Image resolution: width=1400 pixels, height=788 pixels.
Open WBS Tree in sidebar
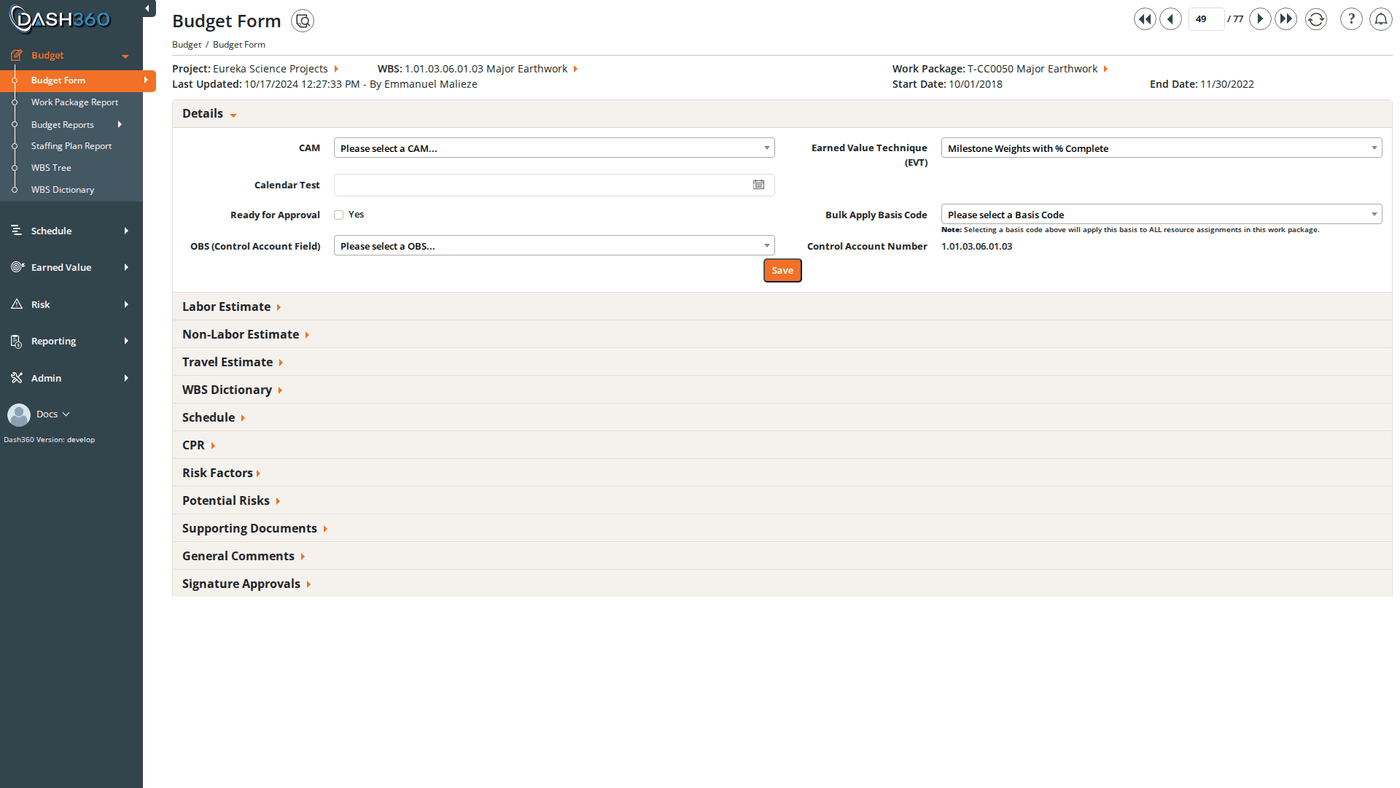(x=51, y=168)
